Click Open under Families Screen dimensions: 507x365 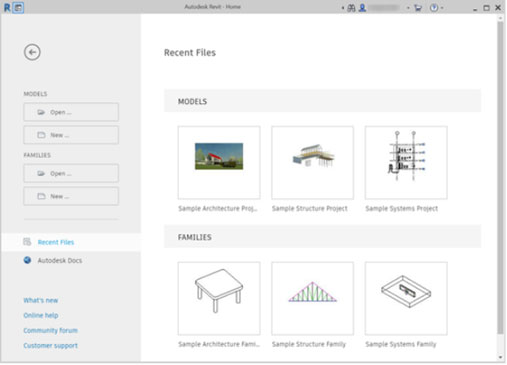[x=71, y=173]
